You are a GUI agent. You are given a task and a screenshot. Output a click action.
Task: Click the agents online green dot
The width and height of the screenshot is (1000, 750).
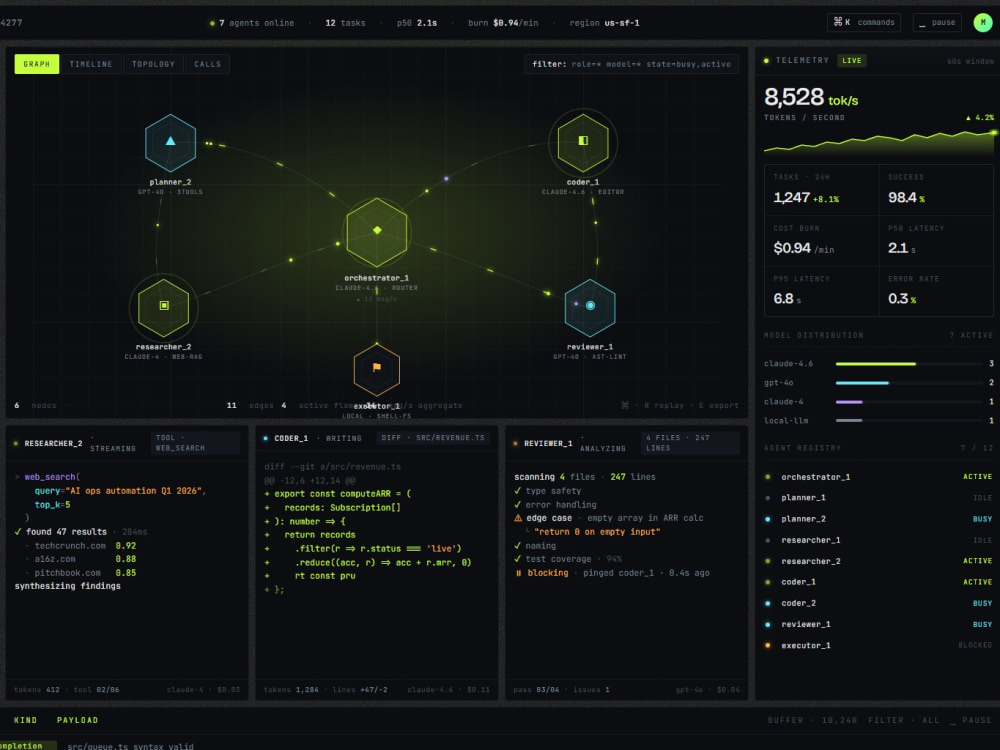tap(212, 23)
